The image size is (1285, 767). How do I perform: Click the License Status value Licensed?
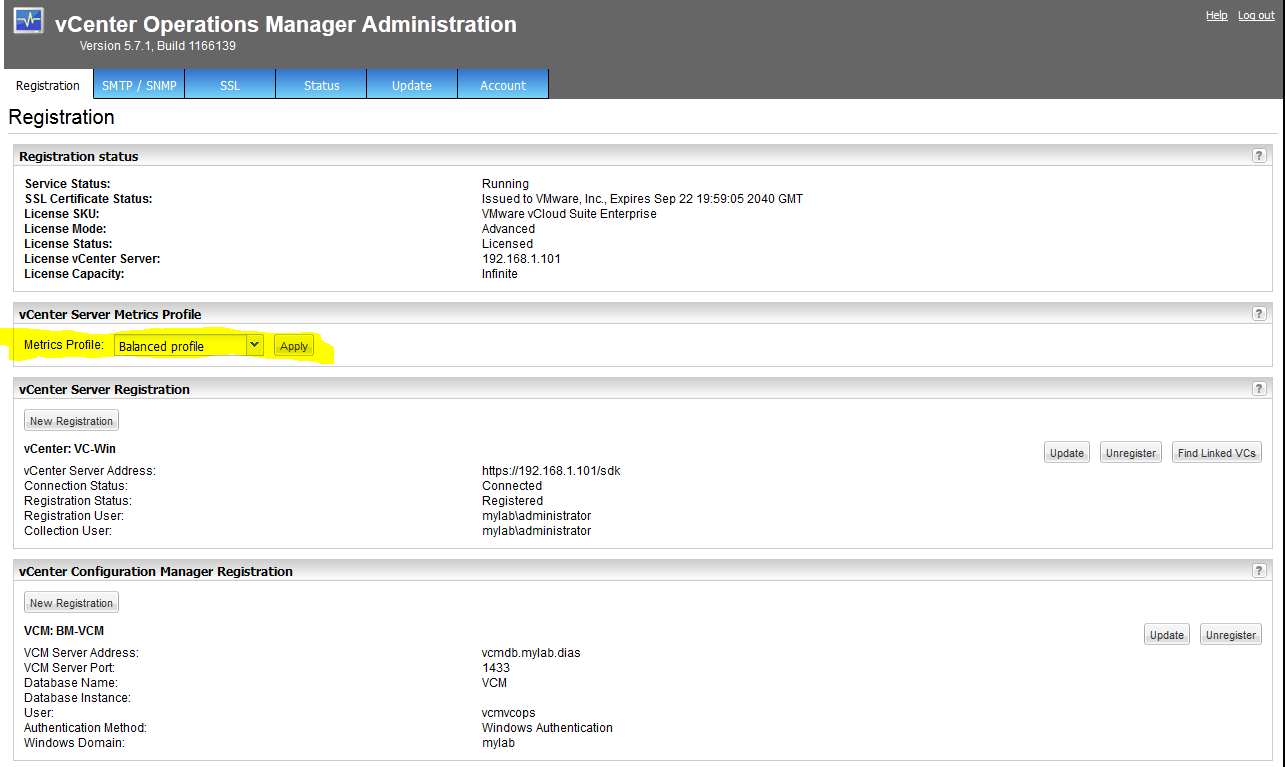tap(507, 244)
